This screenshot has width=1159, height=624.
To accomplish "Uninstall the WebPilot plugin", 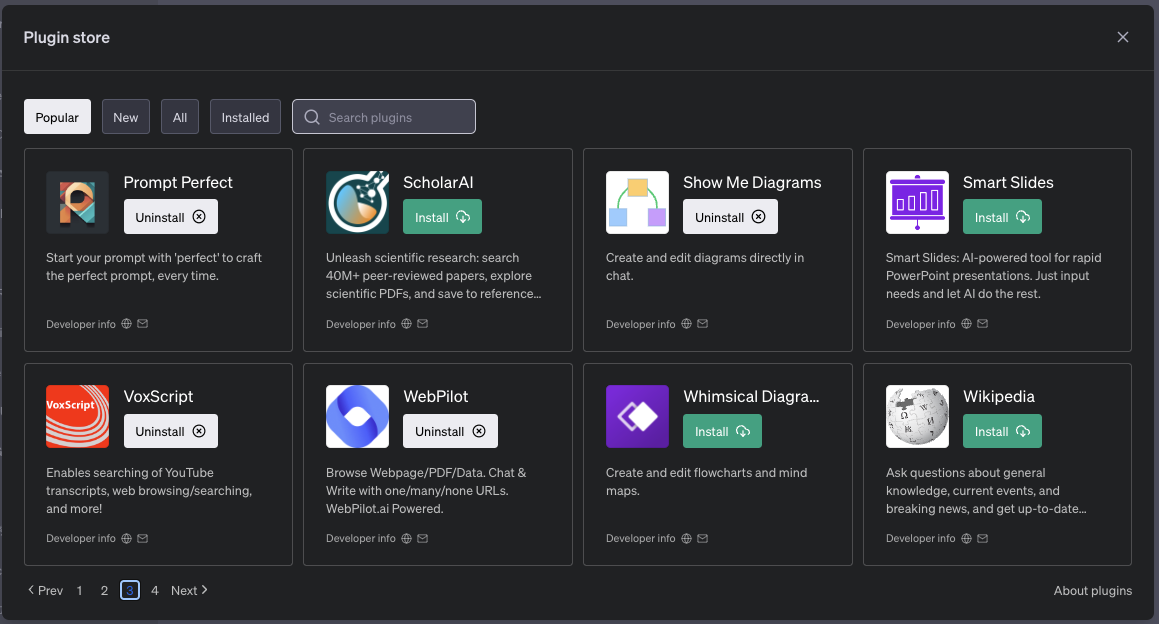I will coord(450,431).
